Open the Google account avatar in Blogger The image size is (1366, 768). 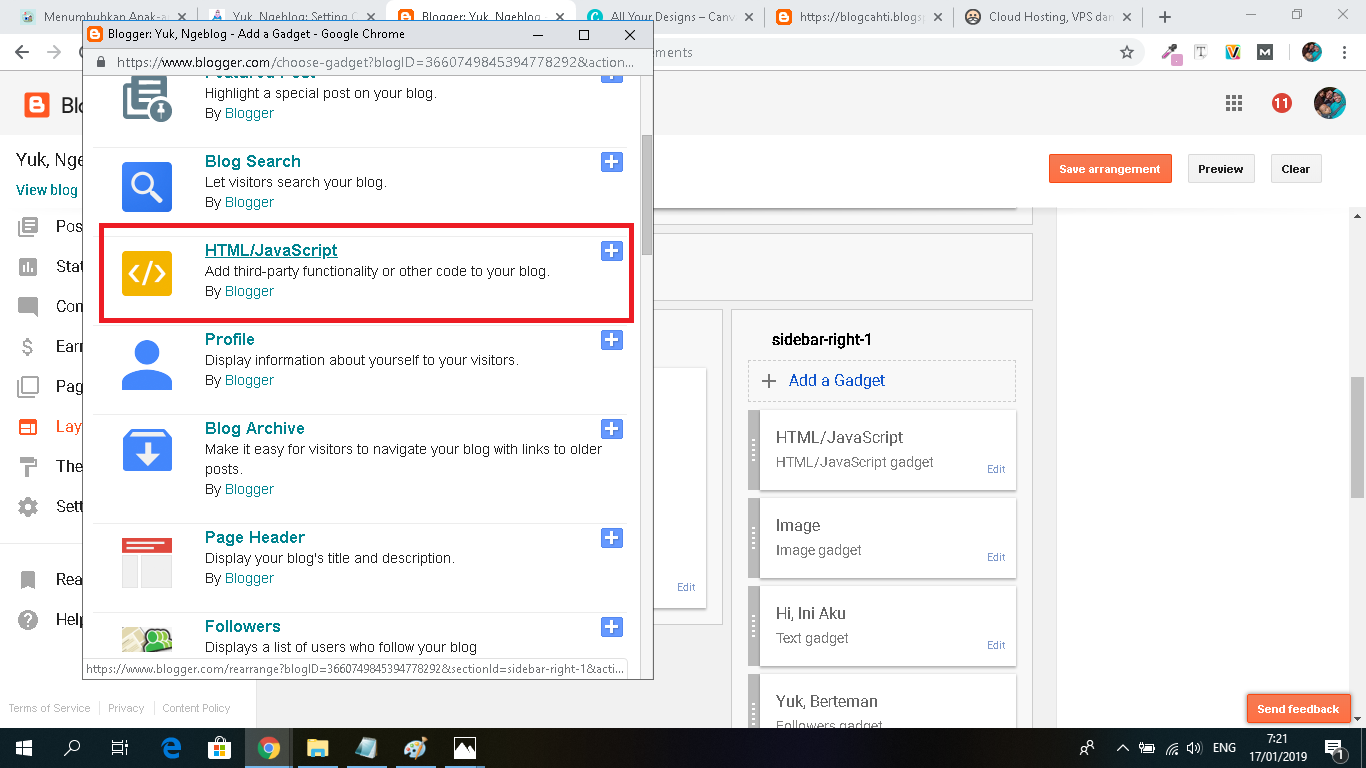click(x=1330, y=103)
